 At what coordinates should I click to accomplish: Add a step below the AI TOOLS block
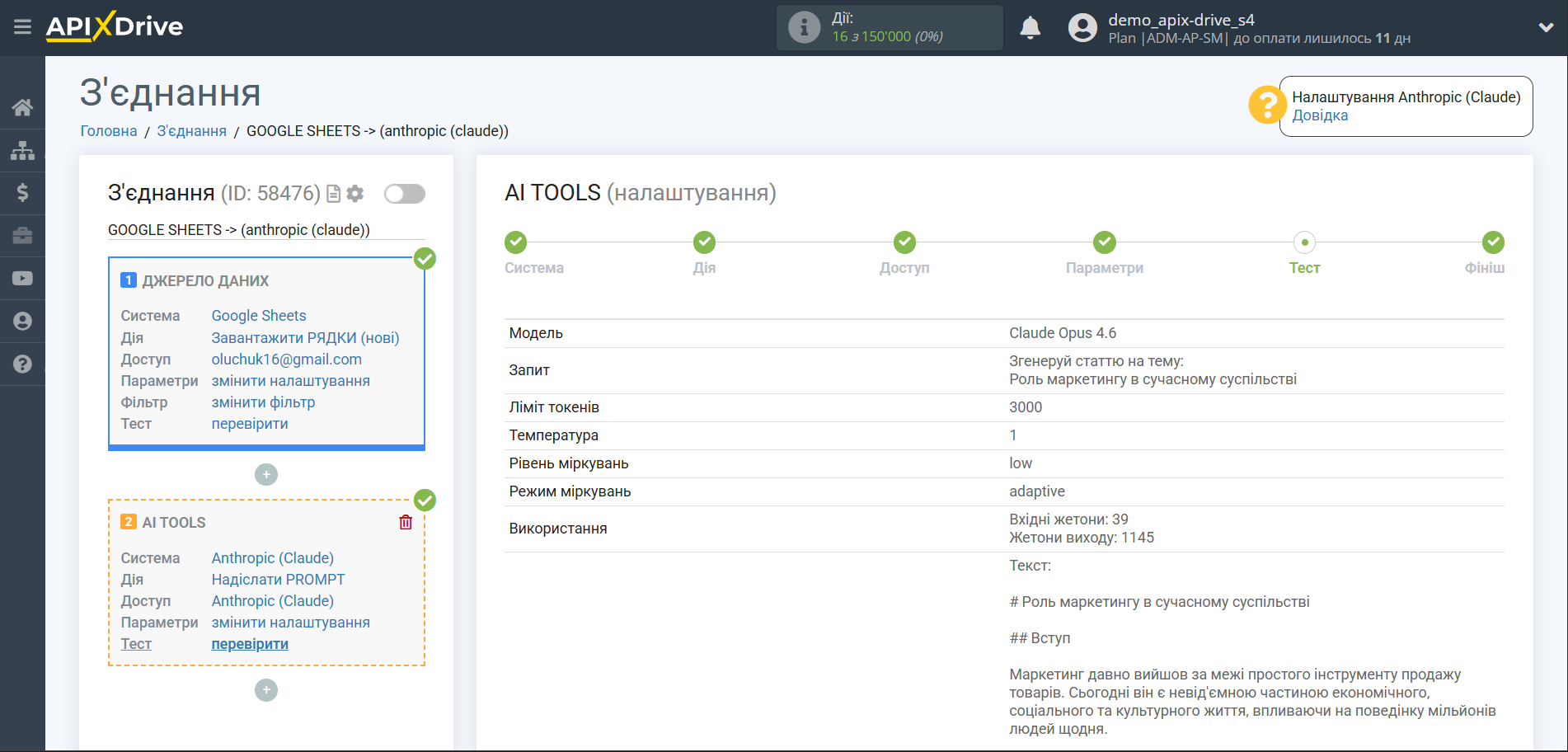tap(266, 690)
